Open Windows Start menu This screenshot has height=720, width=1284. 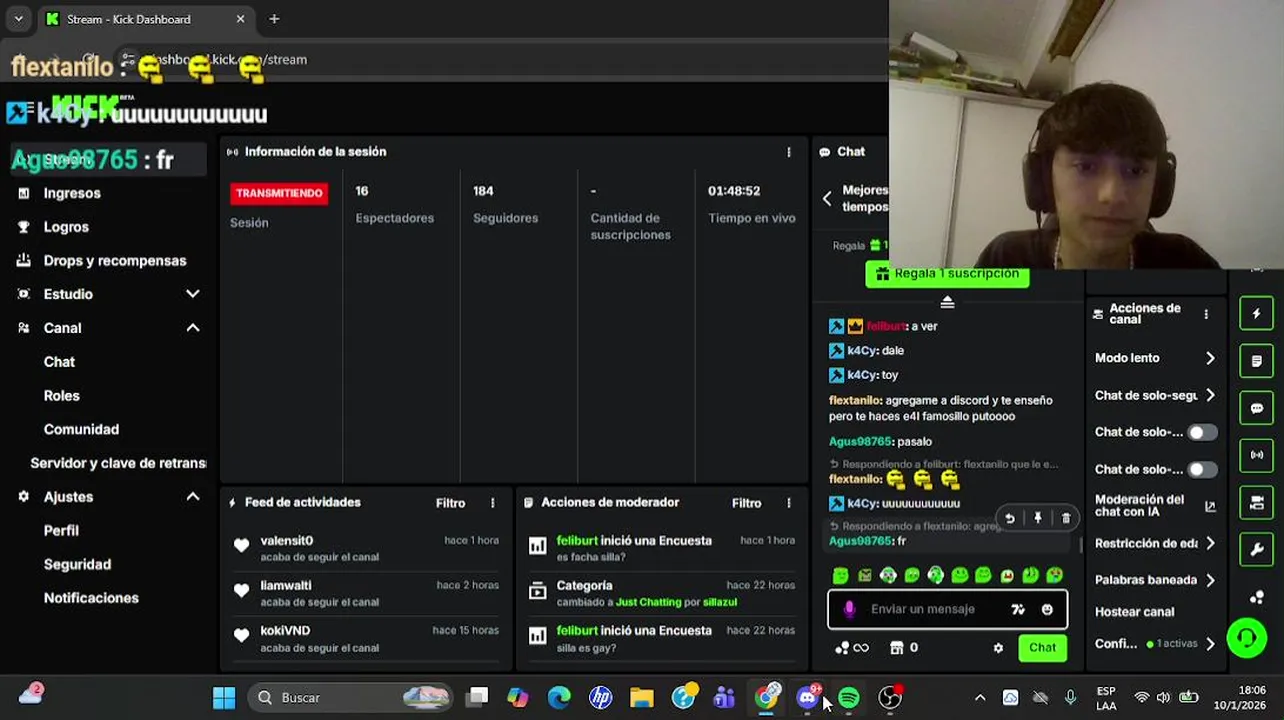coord(224,697)
